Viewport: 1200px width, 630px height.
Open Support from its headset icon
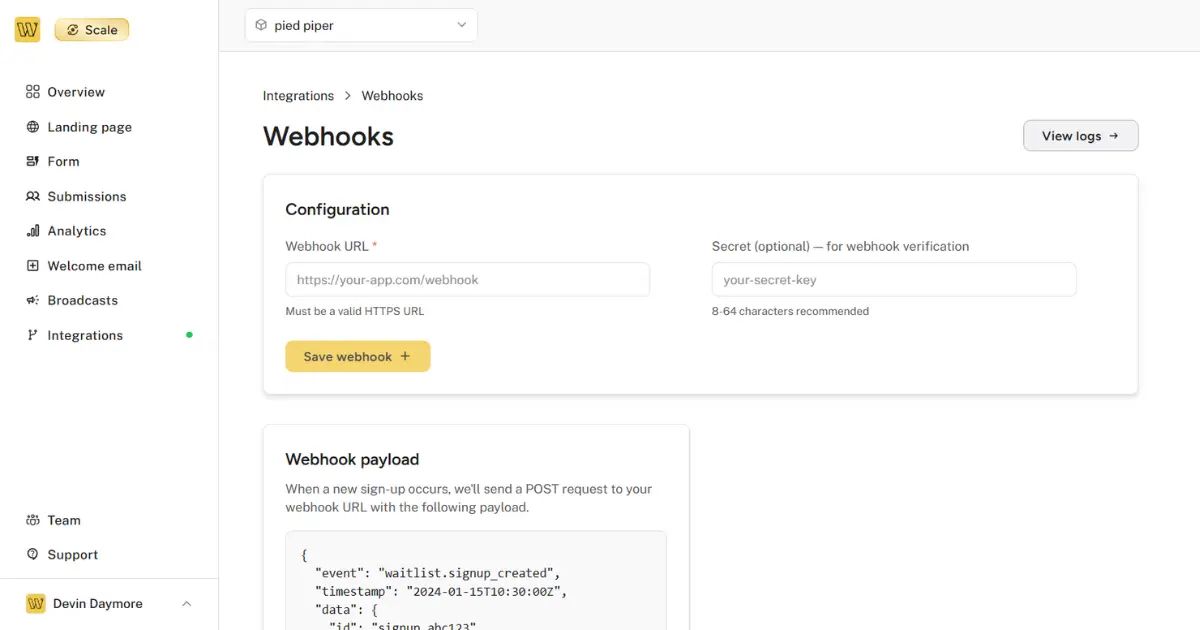(x=33, y=554)
